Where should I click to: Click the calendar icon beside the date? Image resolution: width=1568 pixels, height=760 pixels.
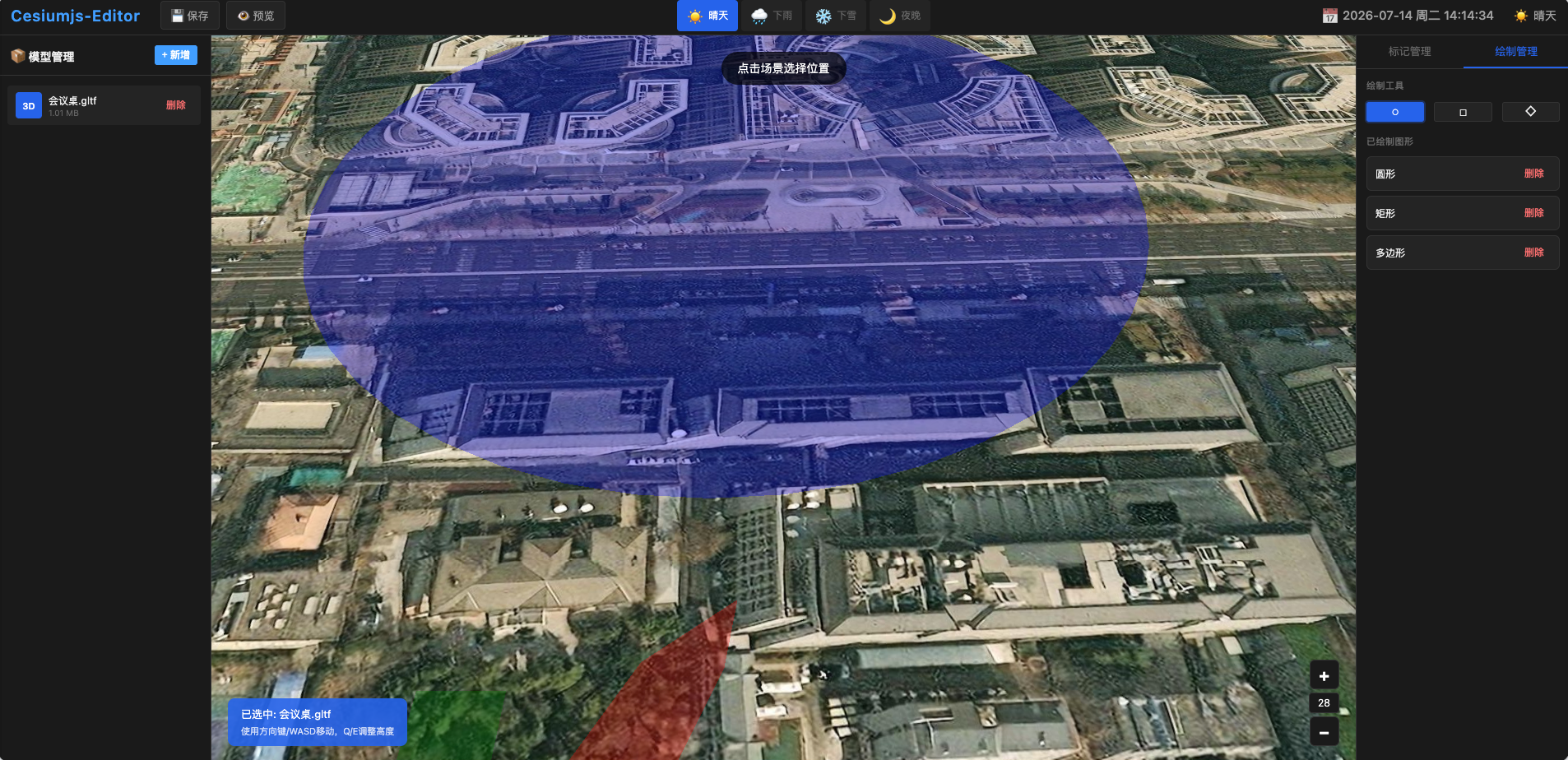click(1329, 16)
